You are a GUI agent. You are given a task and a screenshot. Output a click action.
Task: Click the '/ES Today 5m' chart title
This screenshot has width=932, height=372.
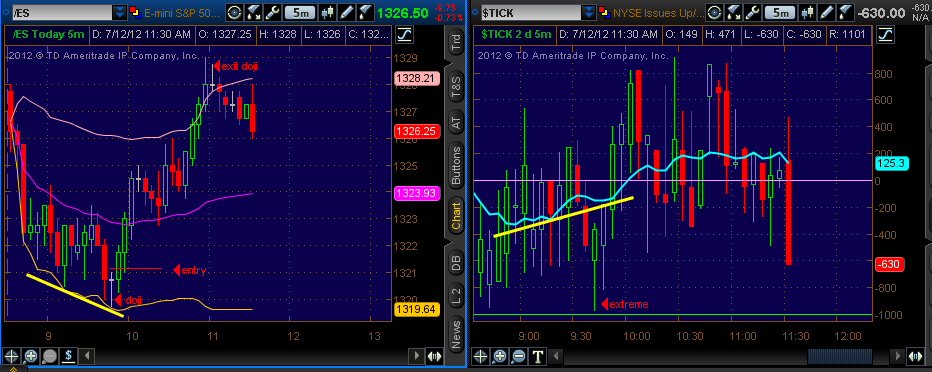tap(48, 34)
